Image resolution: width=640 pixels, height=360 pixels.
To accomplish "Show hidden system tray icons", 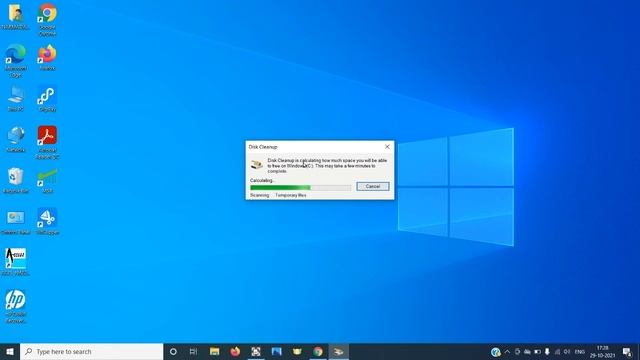I will (x=507, y=351).
